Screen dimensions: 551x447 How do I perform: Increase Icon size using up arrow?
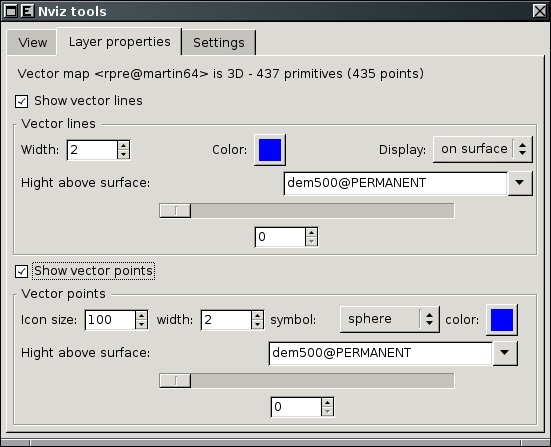pyautogui.click(x=141, y=315)
